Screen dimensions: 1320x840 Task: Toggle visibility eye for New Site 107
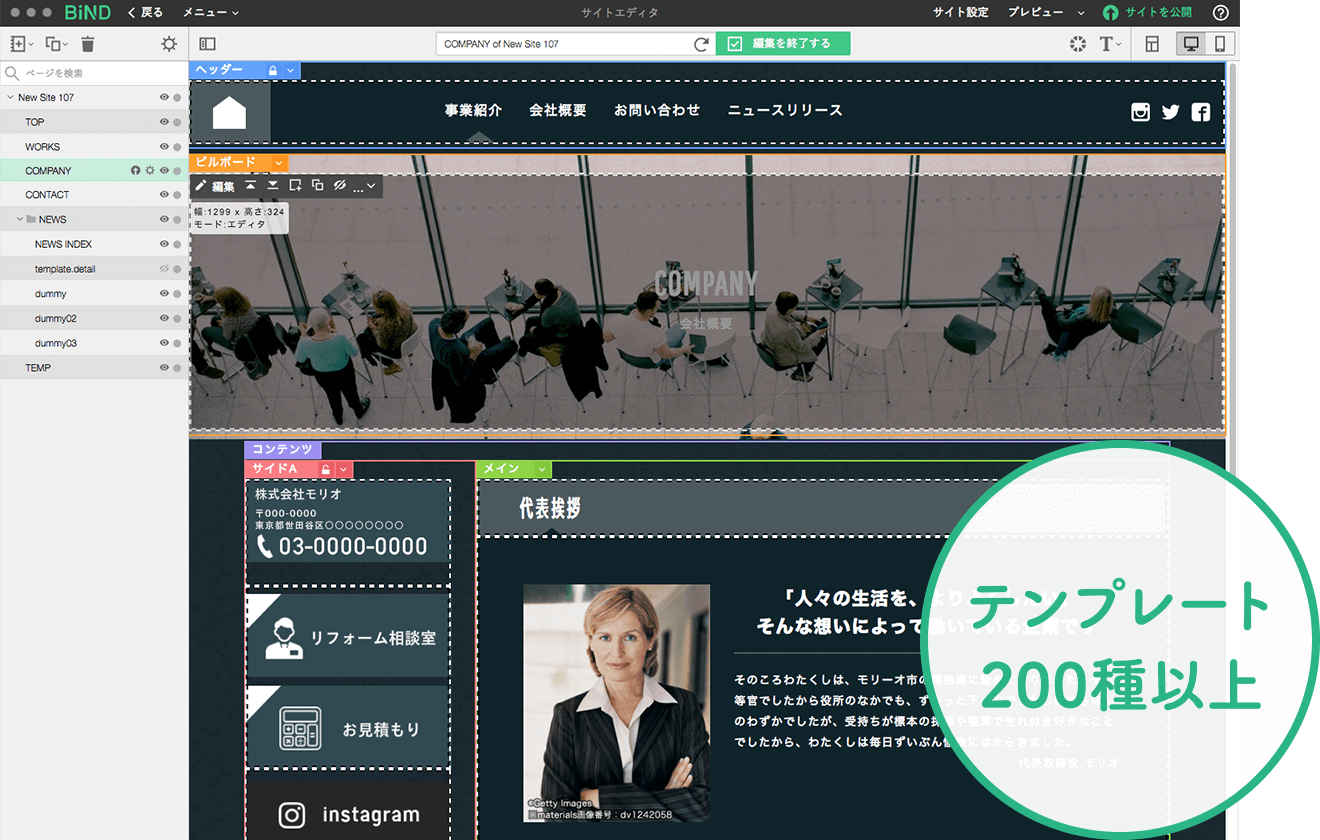[x=164, y=98]
